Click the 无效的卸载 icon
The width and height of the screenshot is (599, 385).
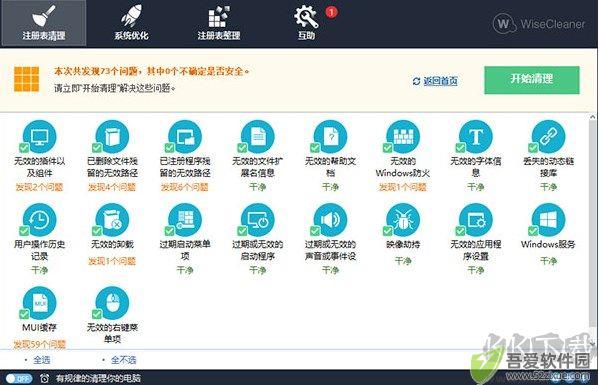[112, 220]
